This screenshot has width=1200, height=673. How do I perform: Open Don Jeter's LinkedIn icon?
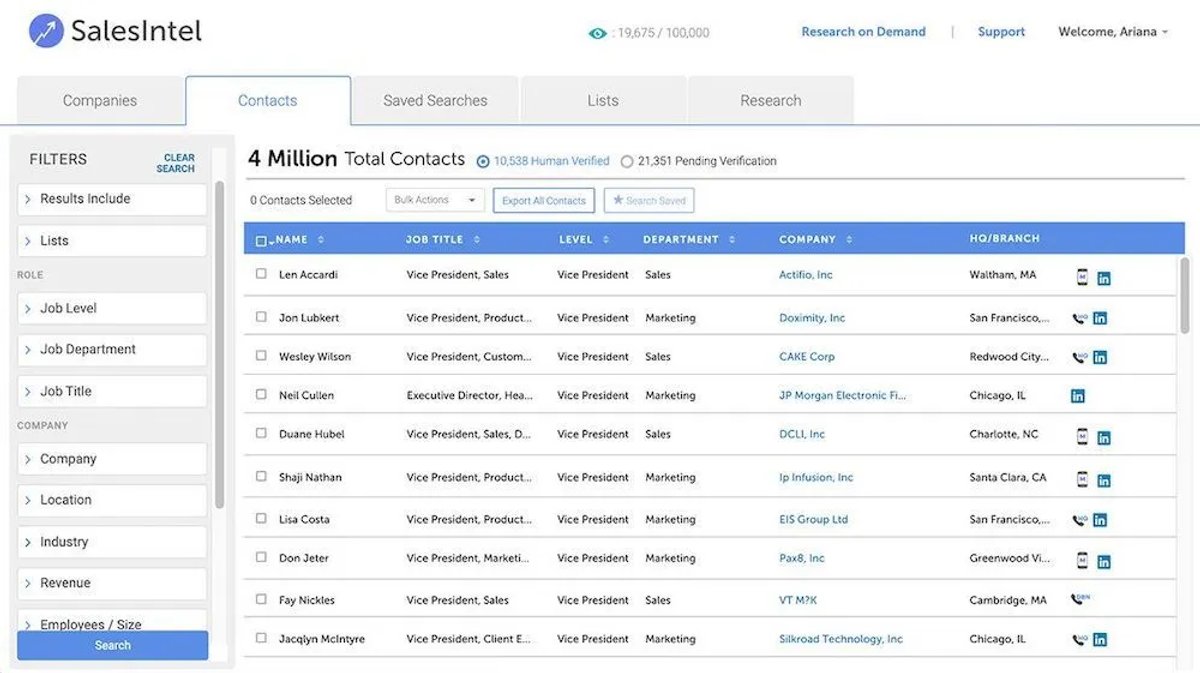[1104, 562]
